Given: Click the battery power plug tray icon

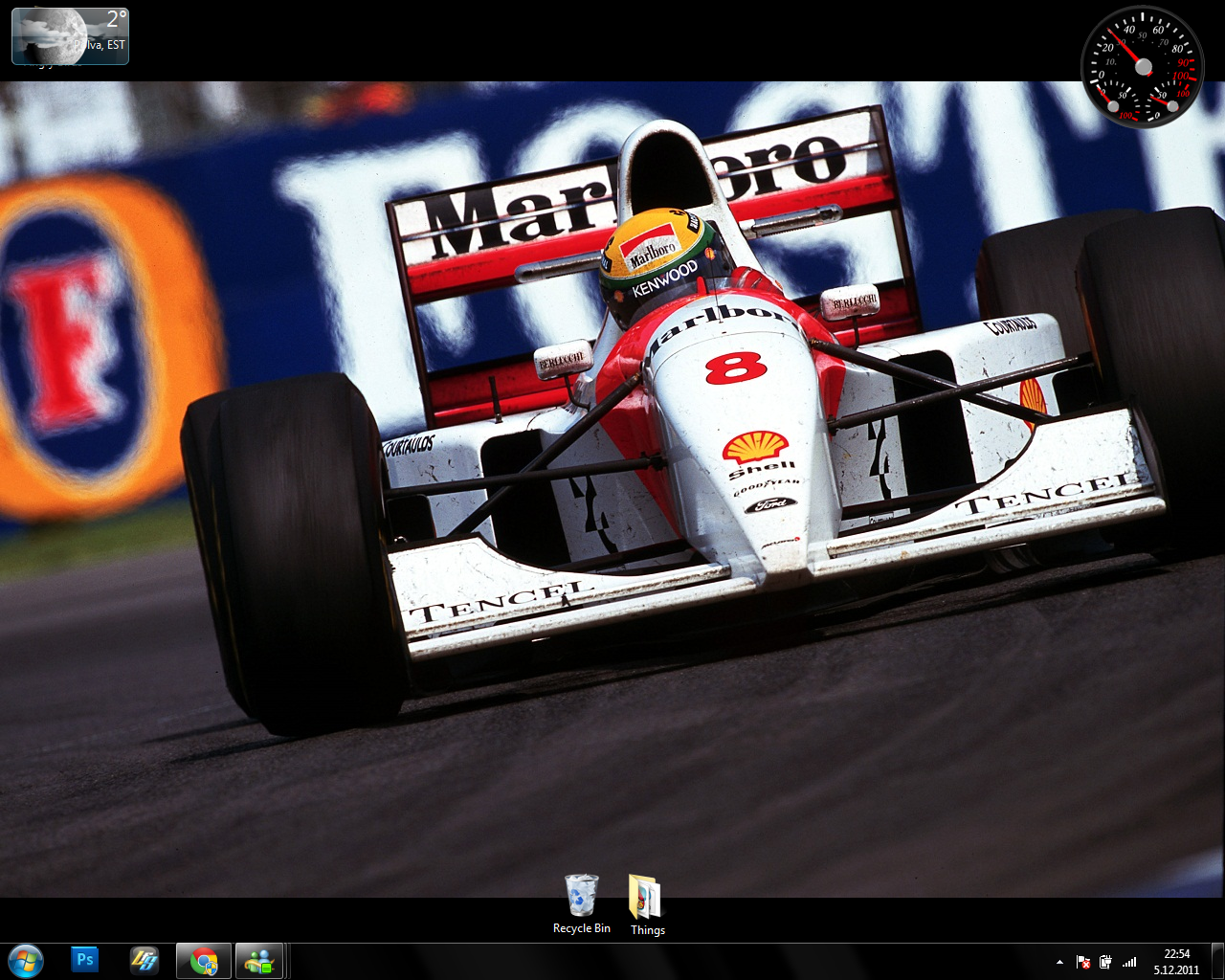Looking at the screenshot, I should pos(1106,962).
